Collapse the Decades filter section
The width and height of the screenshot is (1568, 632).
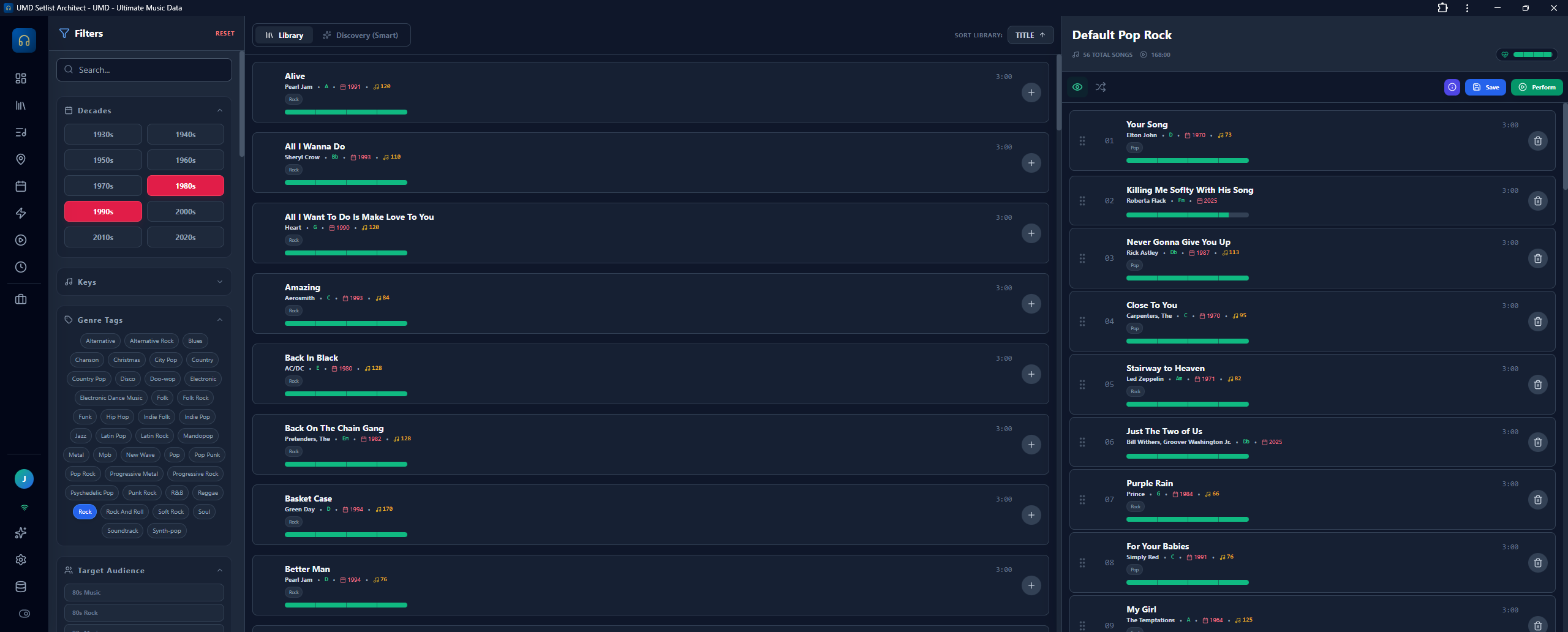point(220,110)
